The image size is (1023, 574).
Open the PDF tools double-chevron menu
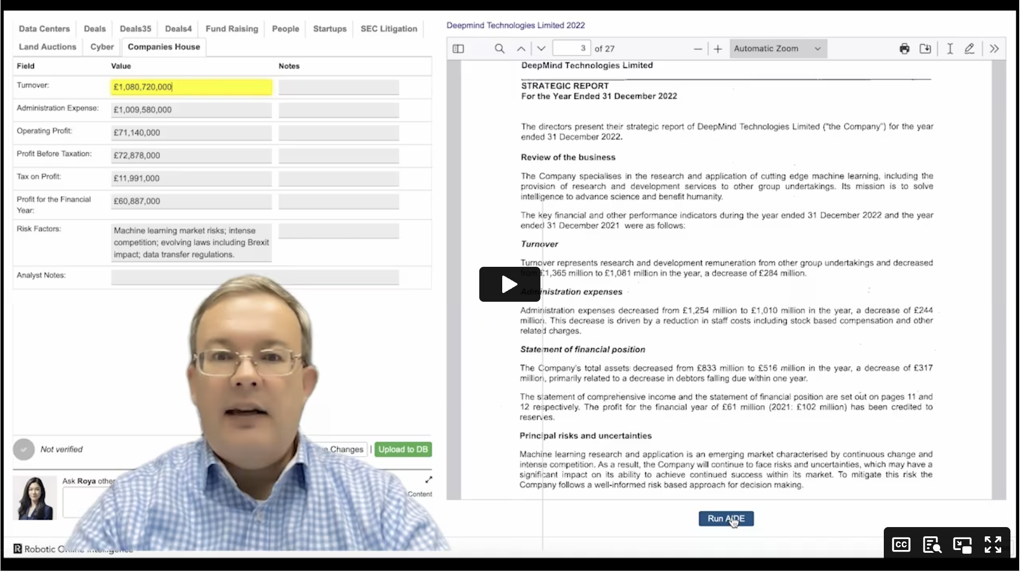pos(996,49)
